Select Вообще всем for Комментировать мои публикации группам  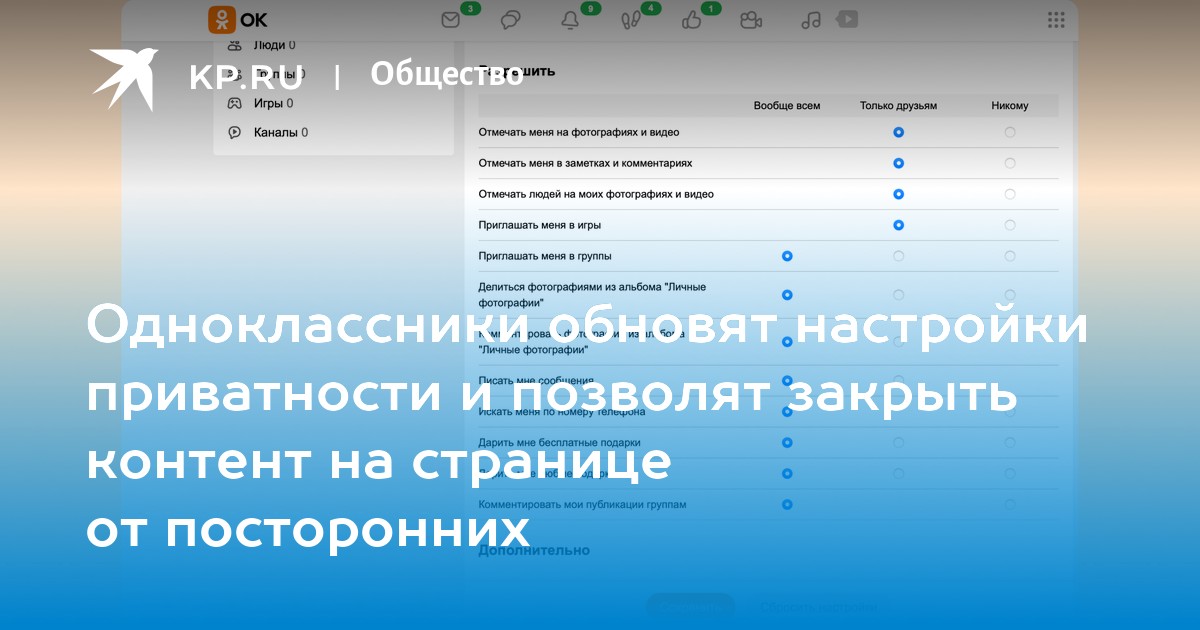[787, 504]
